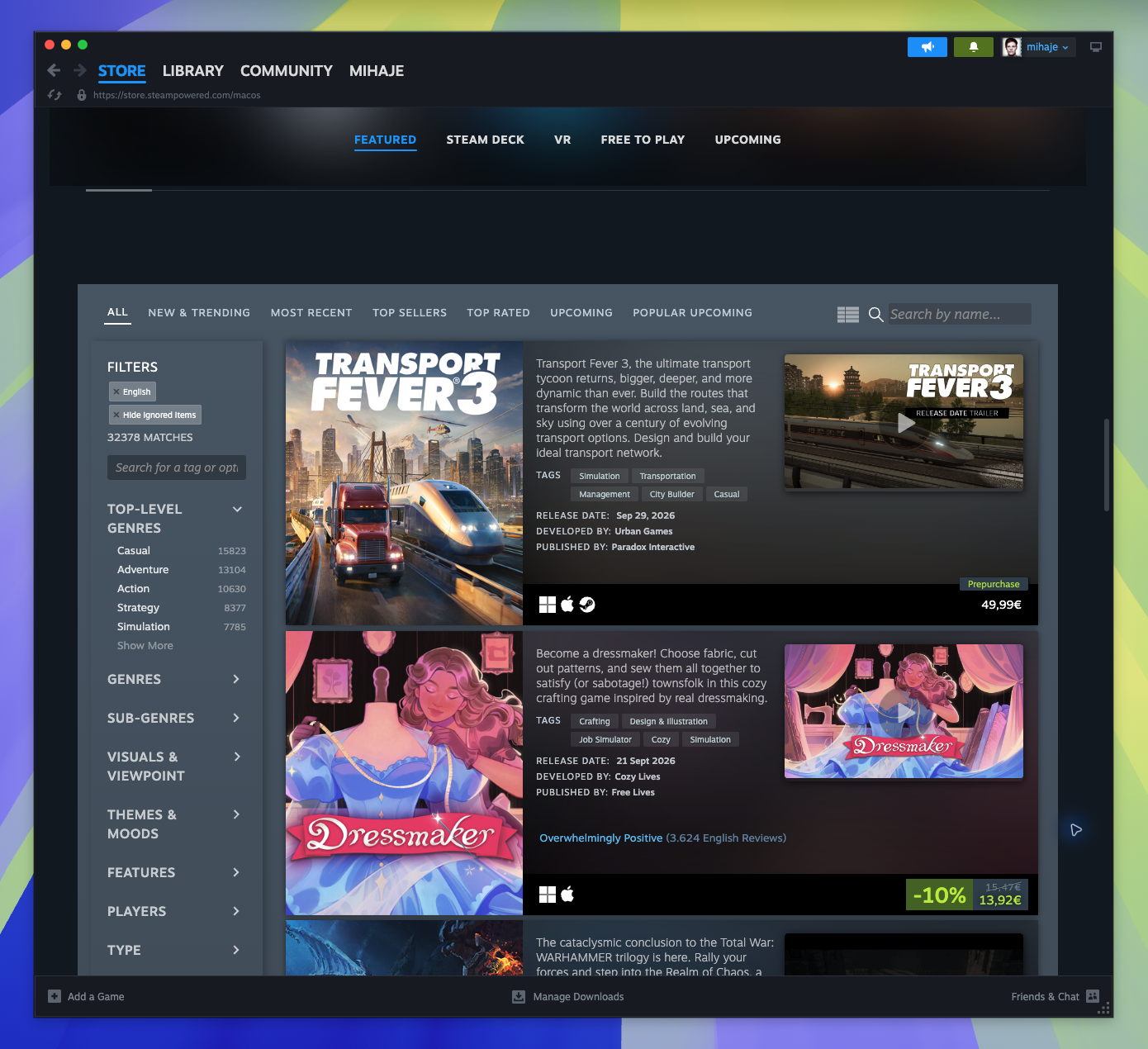This screenshot has width=1148, height=1049.
Task: Reload the store page
Action: tap(55, 95)
